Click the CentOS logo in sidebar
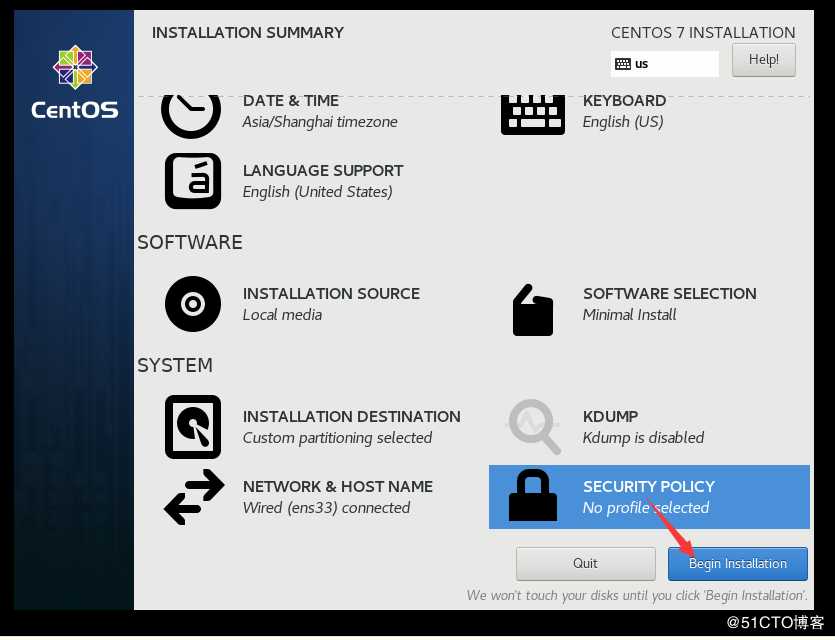Viewport: 835px width, 640px height. pos(75,83)
